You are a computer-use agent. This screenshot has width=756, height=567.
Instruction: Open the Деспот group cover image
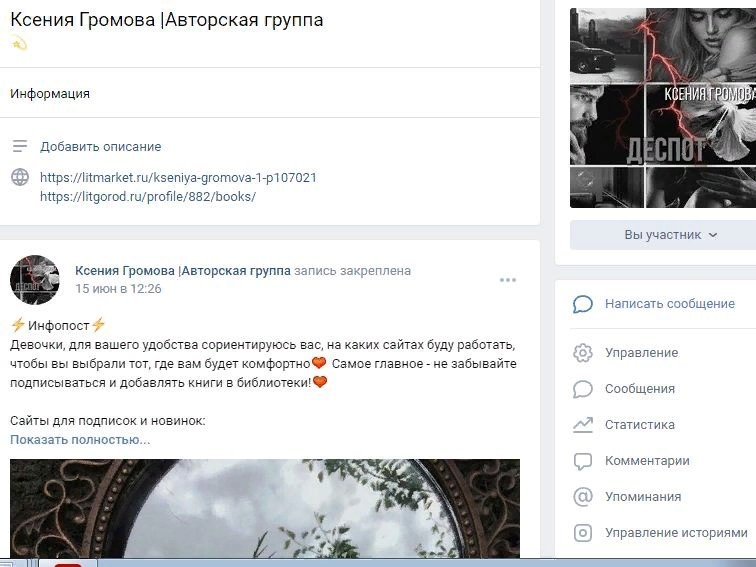[x=663, y=108]
